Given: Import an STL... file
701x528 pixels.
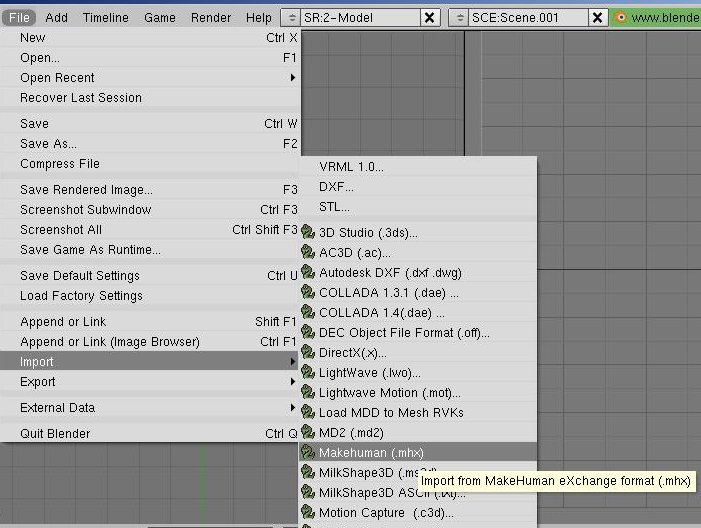Looking at the screenshot, I should 418,207.
